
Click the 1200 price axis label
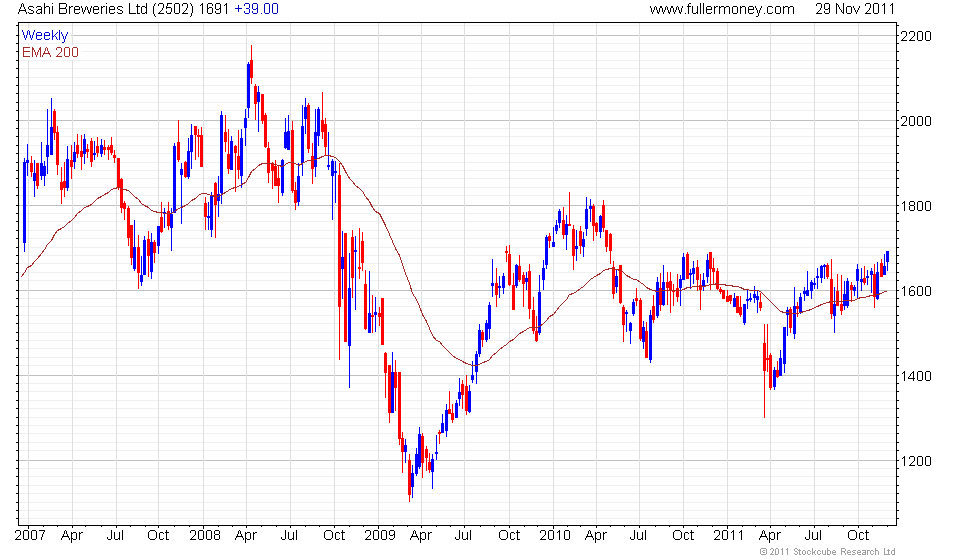(916, 461)
